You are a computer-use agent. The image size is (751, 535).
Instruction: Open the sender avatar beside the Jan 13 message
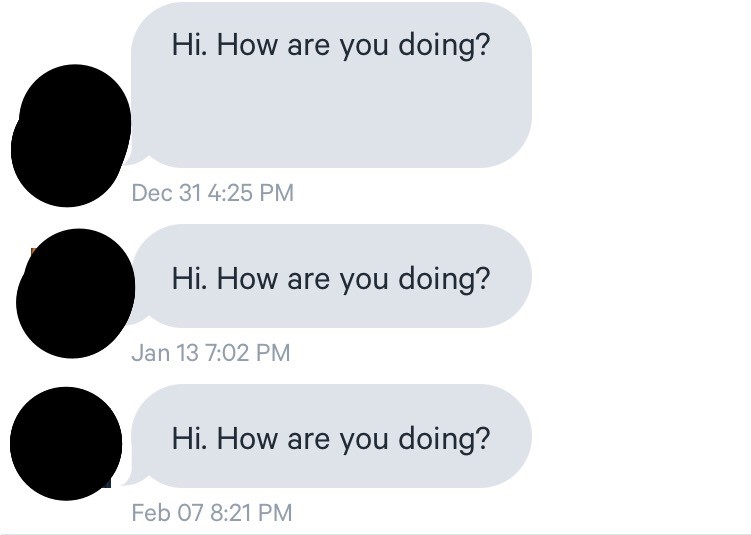click(x=76, y=293)
